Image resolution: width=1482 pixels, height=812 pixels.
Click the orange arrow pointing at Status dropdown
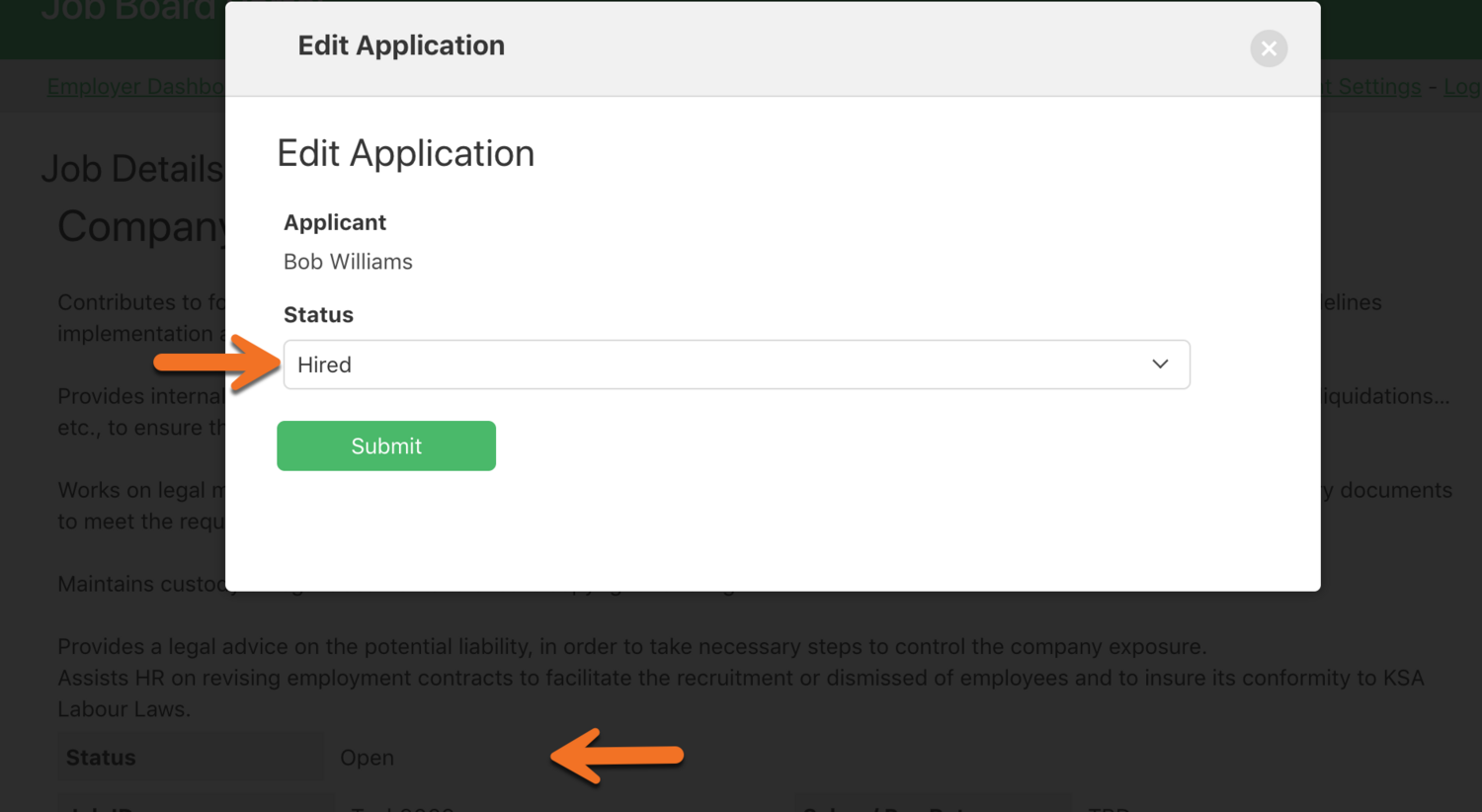pyautogui.click(x=217, y=363)
